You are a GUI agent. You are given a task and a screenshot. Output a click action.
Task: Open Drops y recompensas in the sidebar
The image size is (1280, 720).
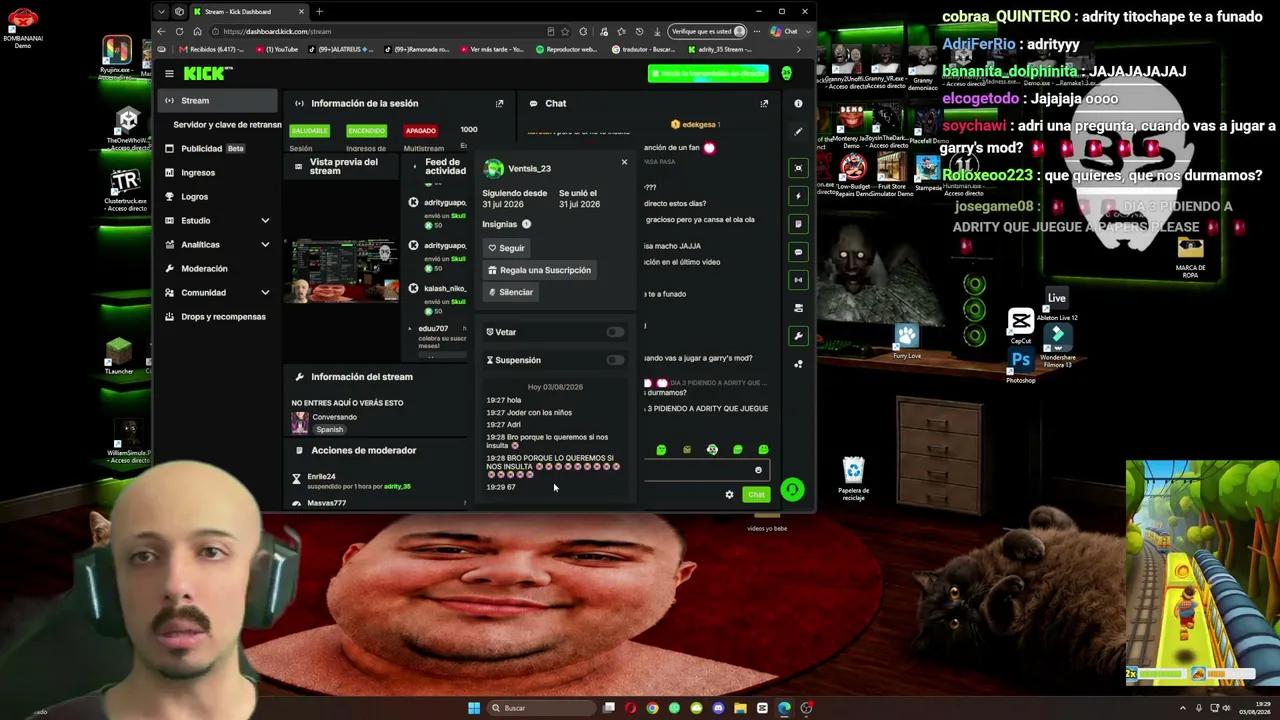click(x=216, y=316)
